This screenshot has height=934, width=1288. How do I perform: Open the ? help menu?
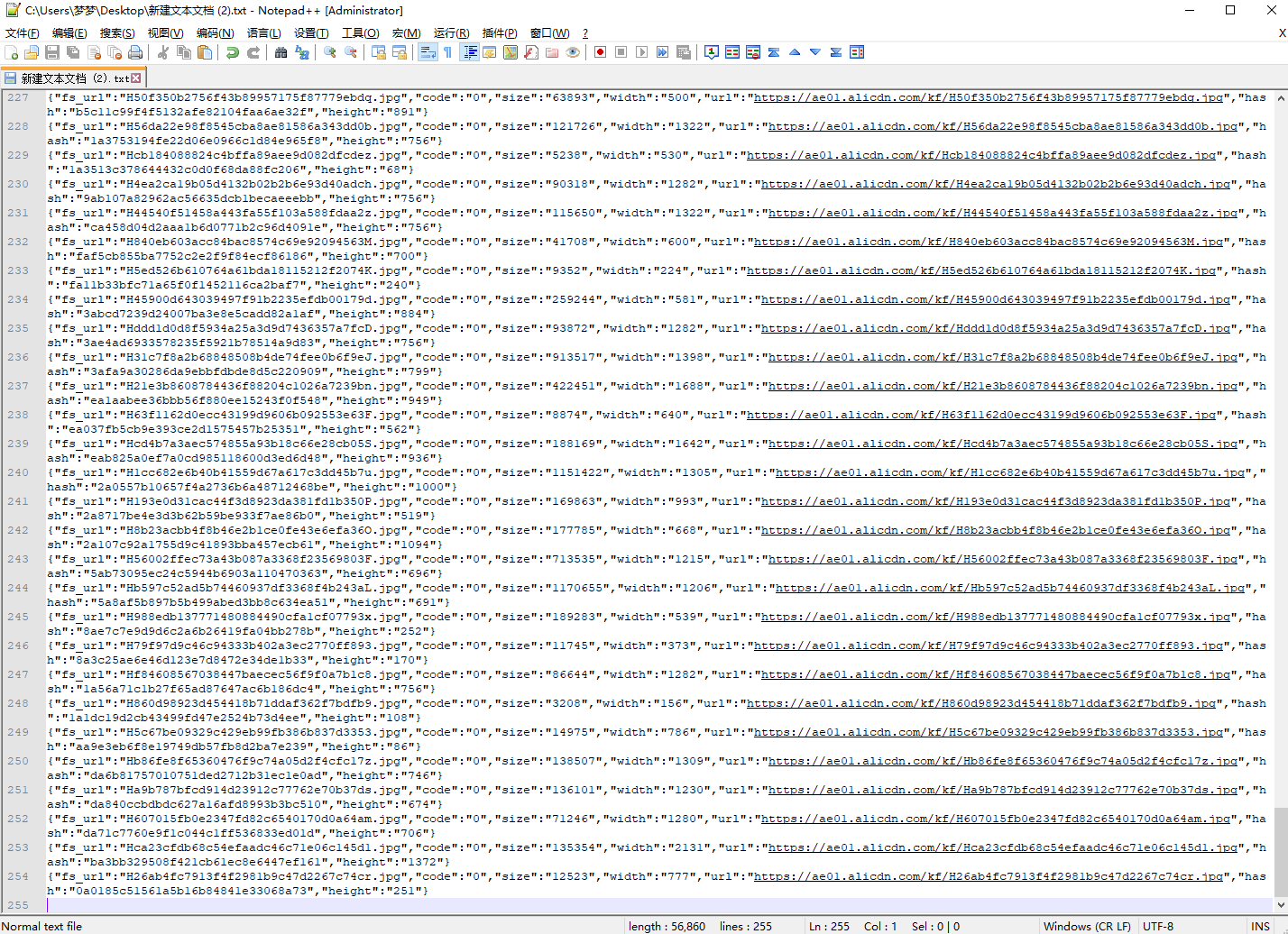(584, 33)
